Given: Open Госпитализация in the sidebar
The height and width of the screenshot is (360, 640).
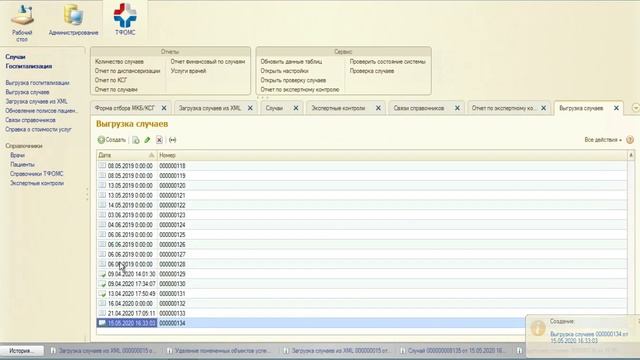Looking at the screenshot, I should (x=29, y=66).
